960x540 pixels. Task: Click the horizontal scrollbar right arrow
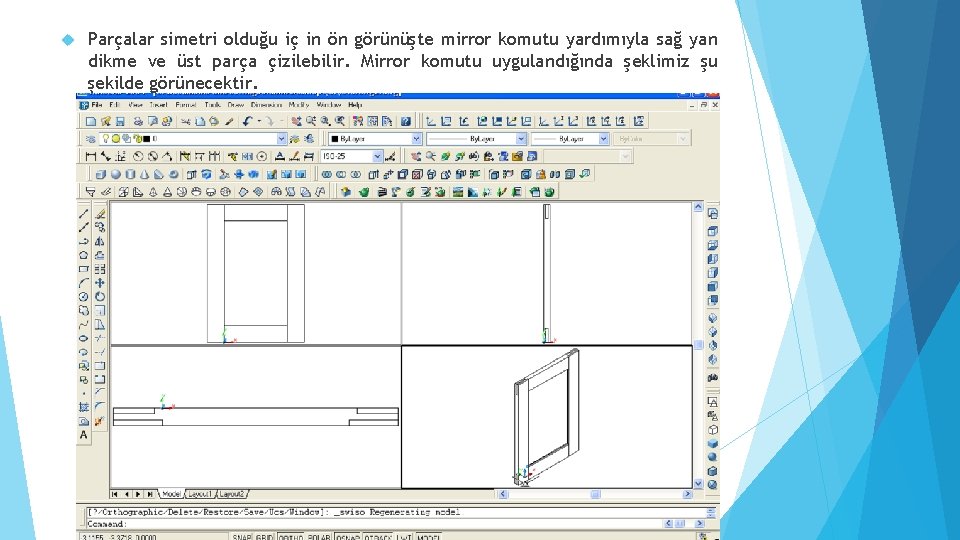(x=688, y=494)
